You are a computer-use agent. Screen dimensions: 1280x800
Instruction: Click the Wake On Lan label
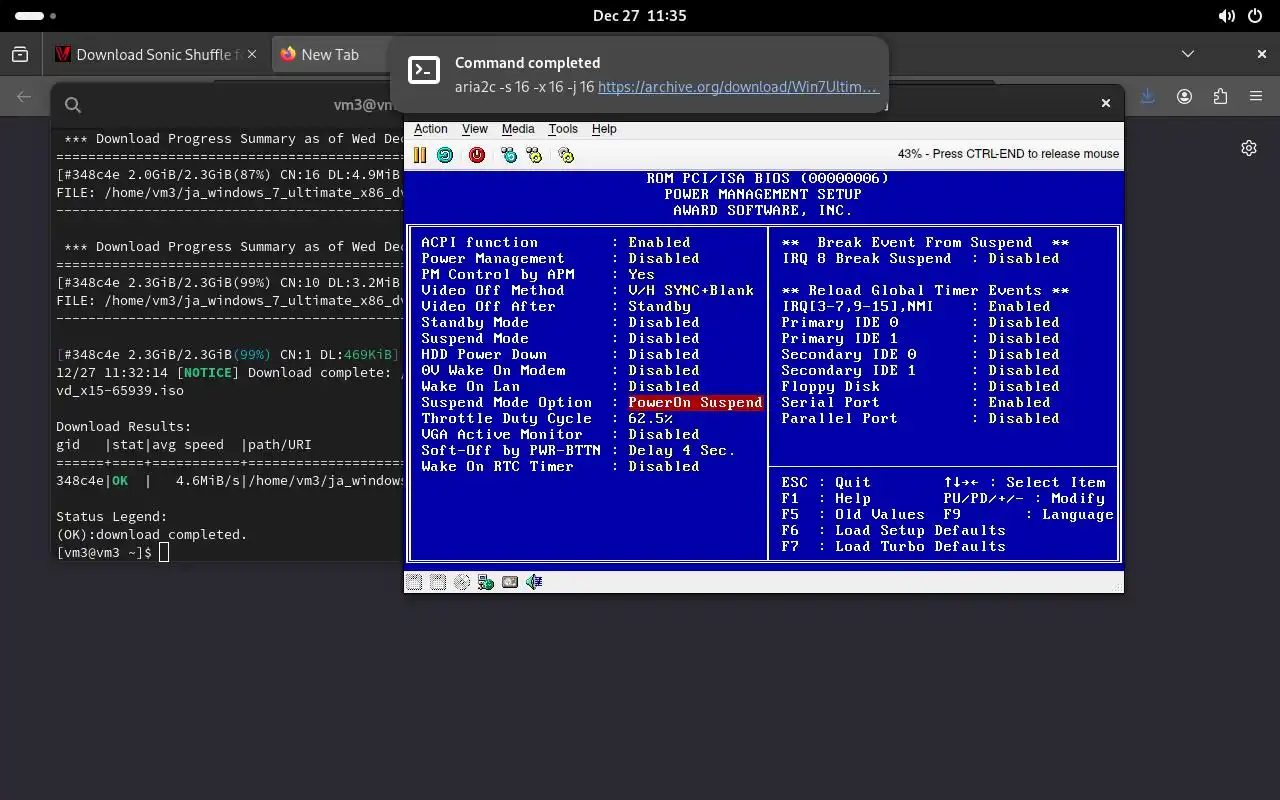[x=470, y=387]
